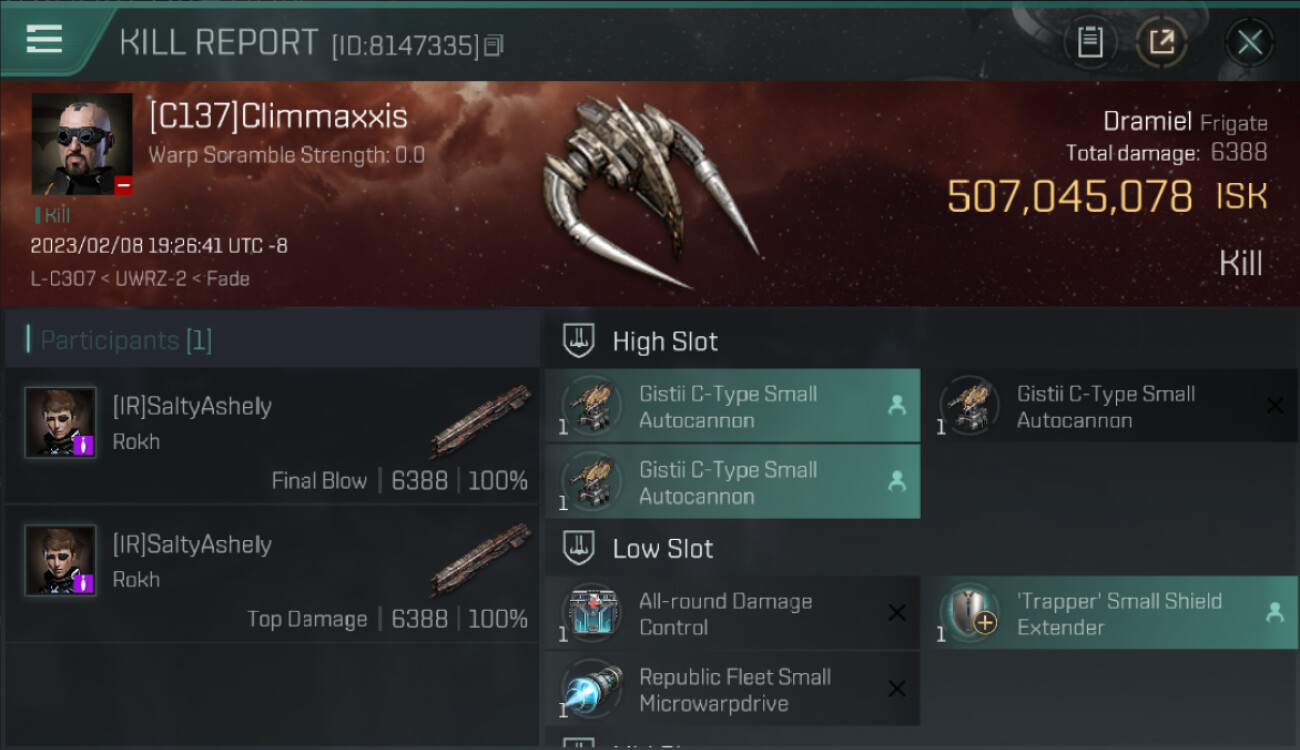The image size is (1300, 750).
Task: Select the Dramiel ship image
Action: click(650, 192)
